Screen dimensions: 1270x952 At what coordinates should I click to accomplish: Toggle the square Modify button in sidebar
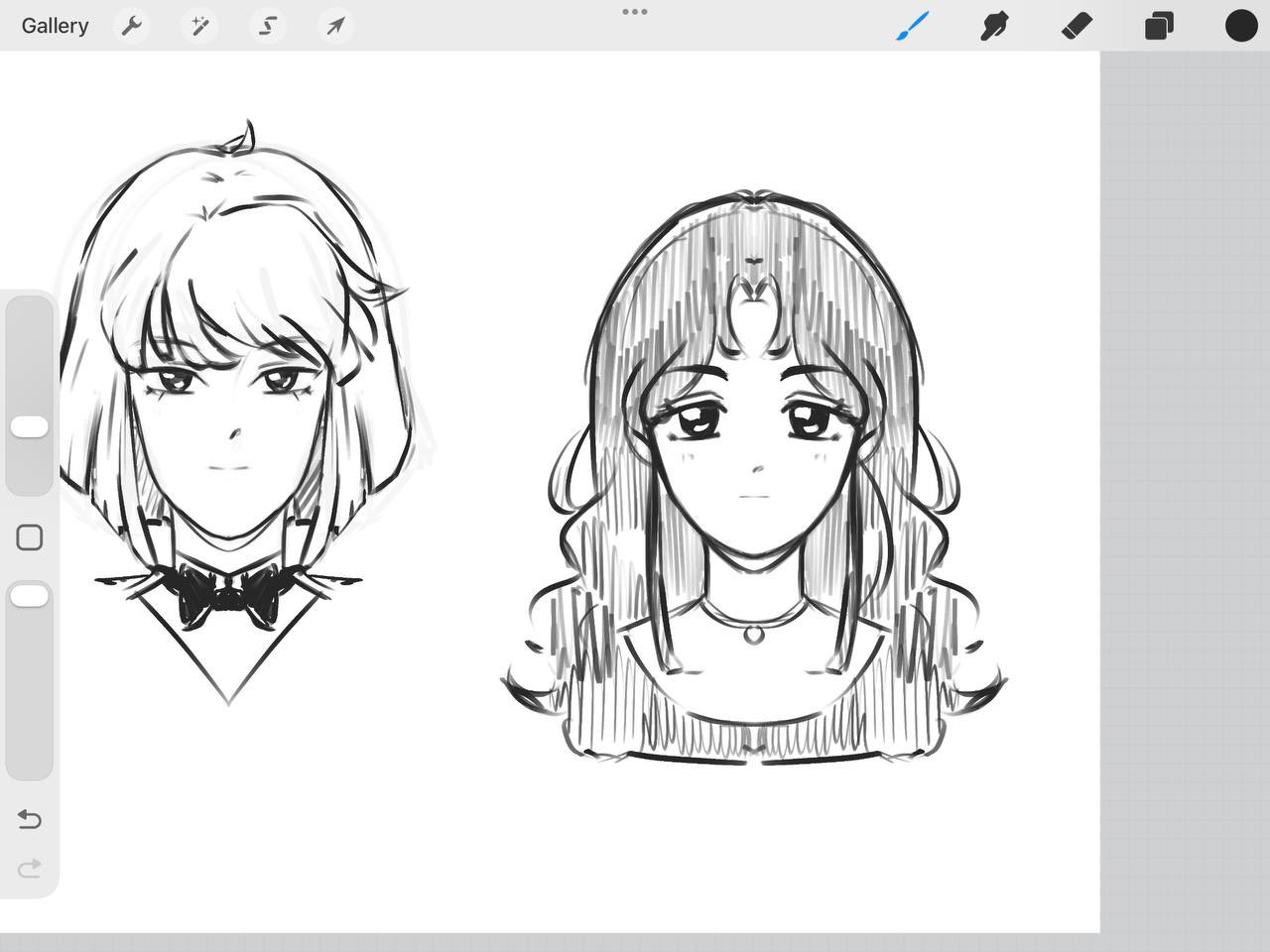click(x=30, y=537)
